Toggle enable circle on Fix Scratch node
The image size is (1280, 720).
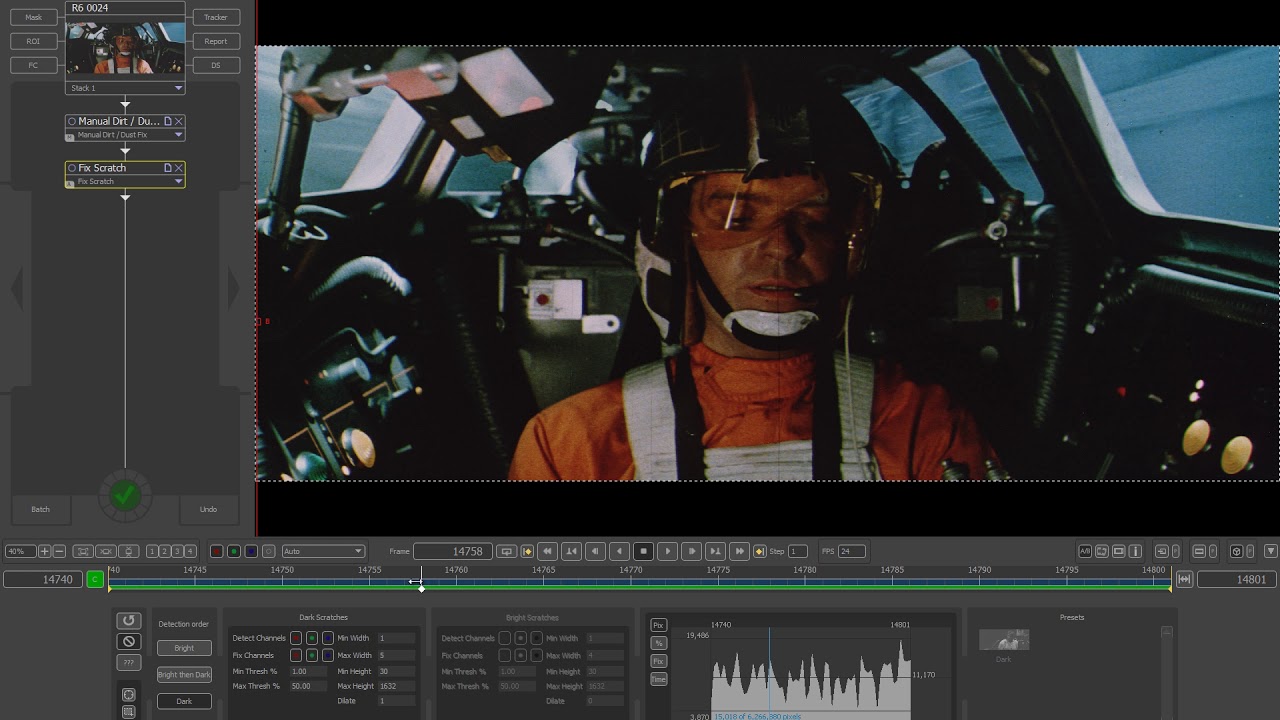[72, 168]
